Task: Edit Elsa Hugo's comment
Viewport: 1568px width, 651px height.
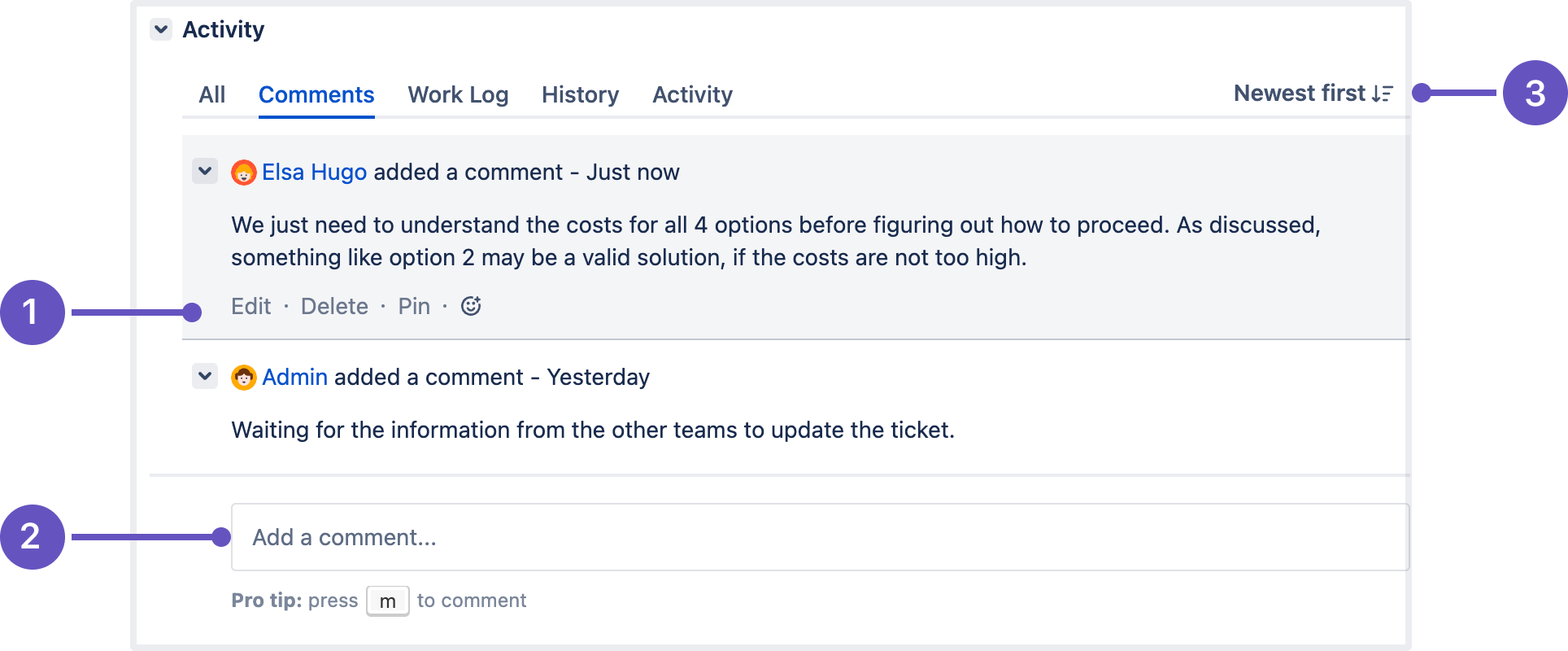Action: pos(250,306)
